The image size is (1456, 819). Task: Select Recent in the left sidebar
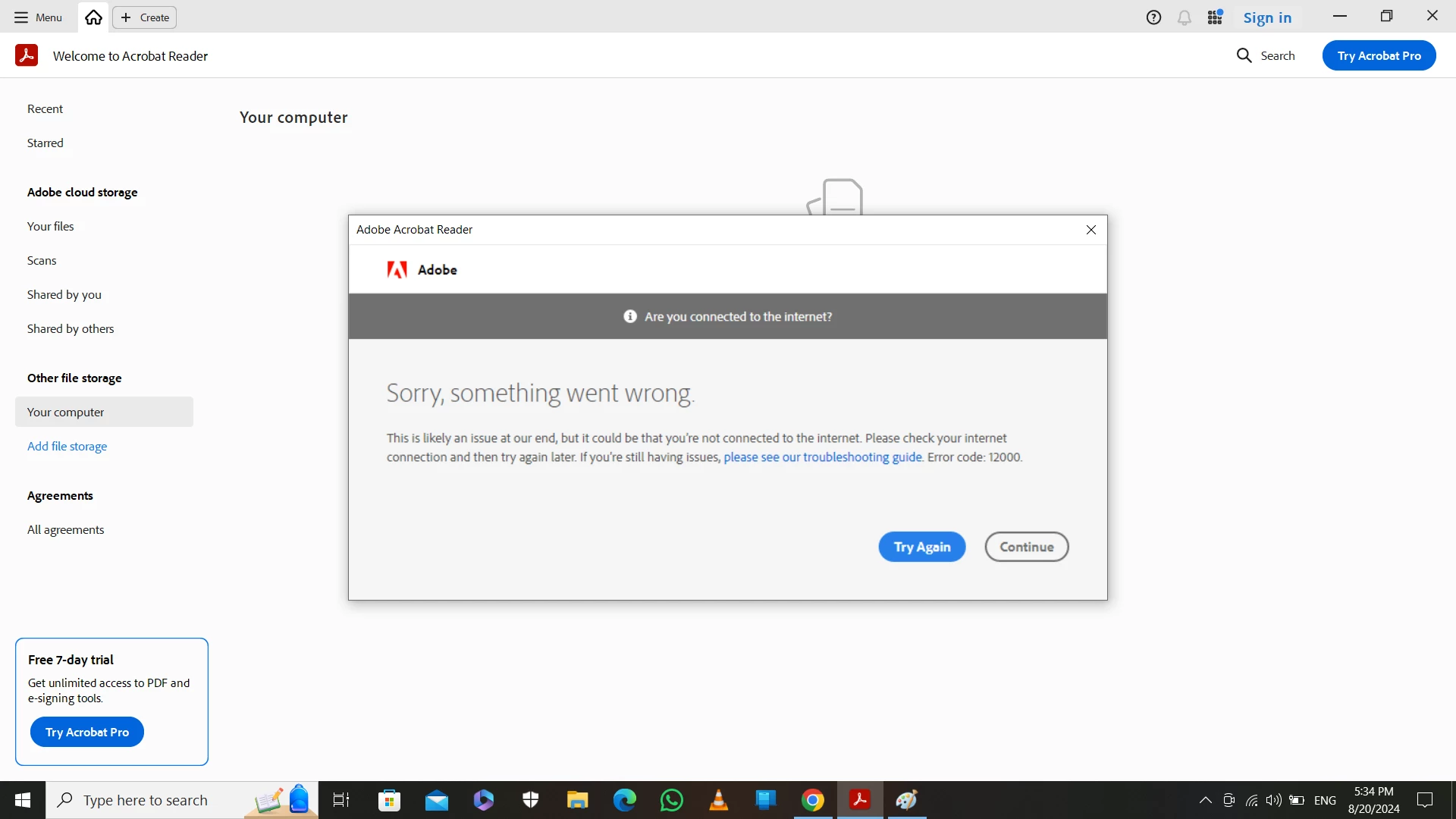click(x=45, y=108)
